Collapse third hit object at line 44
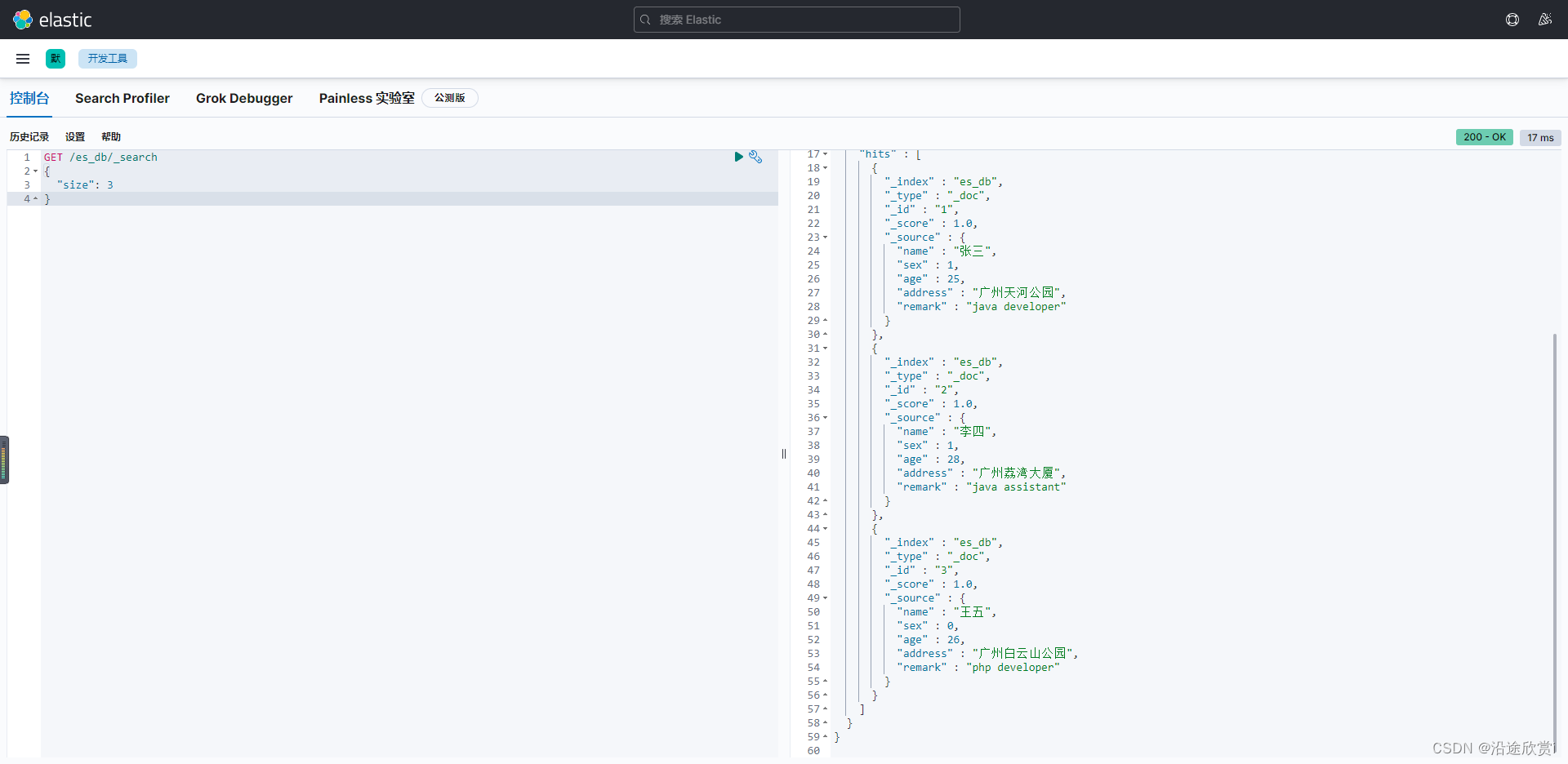The height and width of the screenshot is (764, 1568). click(825, 529)
